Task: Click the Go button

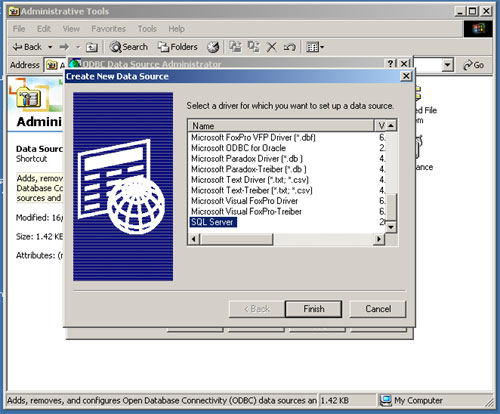Action: click(474, 65)
